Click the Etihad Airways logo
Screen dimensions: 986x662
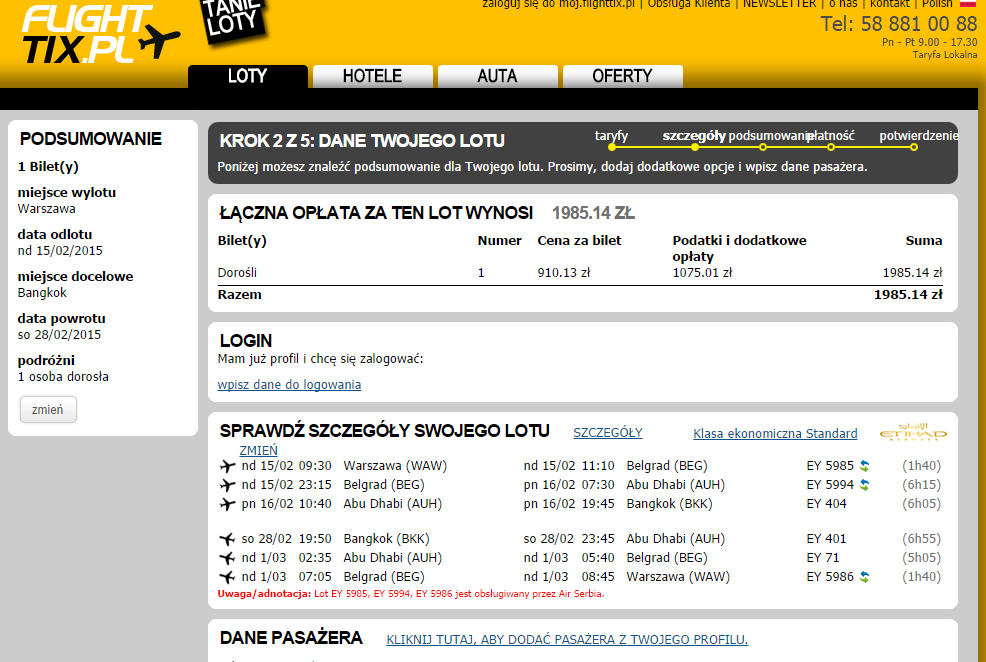pyautogui.click(x=913, y=432)
